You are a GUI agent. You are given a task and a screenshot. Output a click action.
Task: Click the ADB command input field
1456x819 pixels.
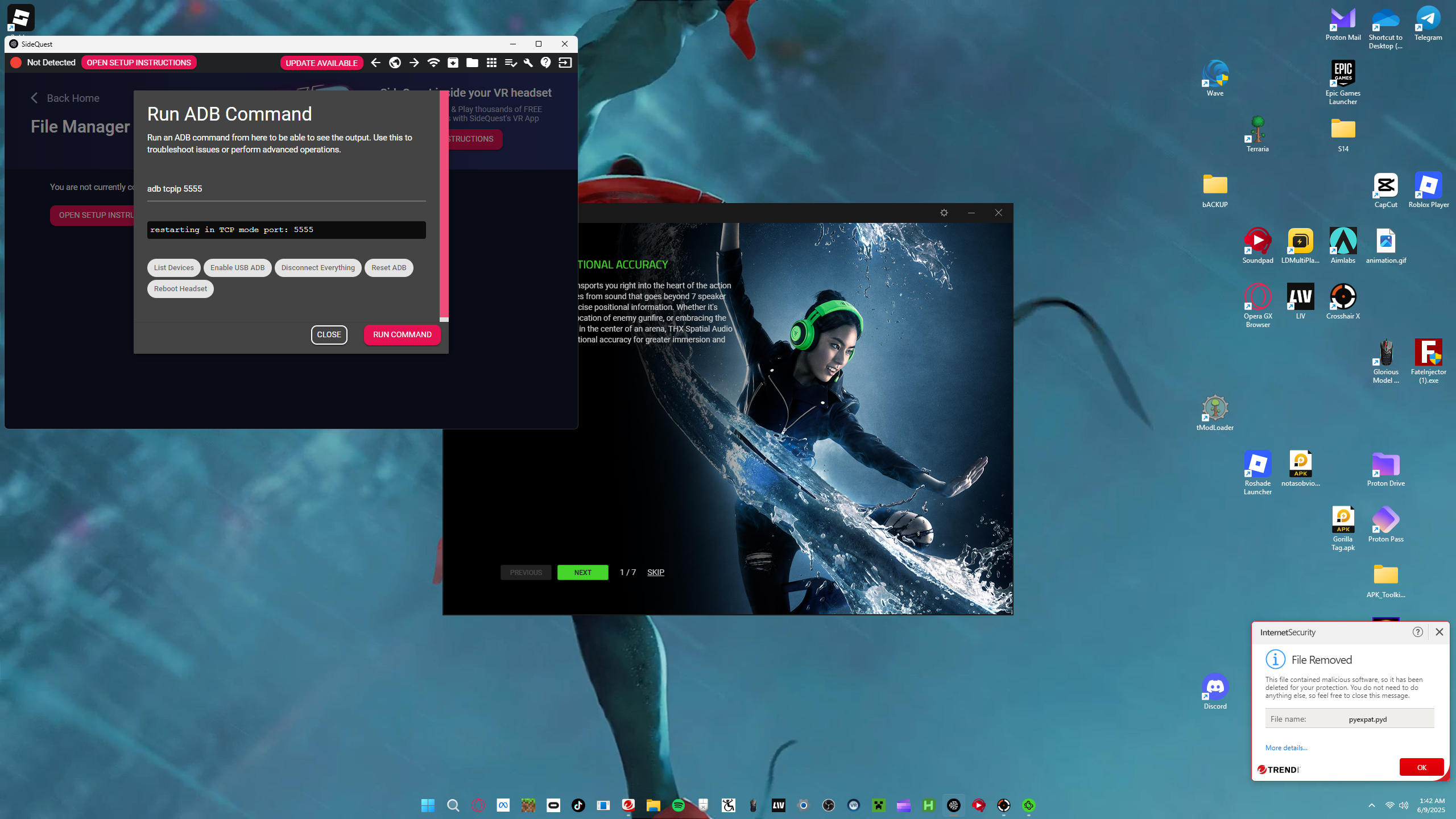coord(286,189)
